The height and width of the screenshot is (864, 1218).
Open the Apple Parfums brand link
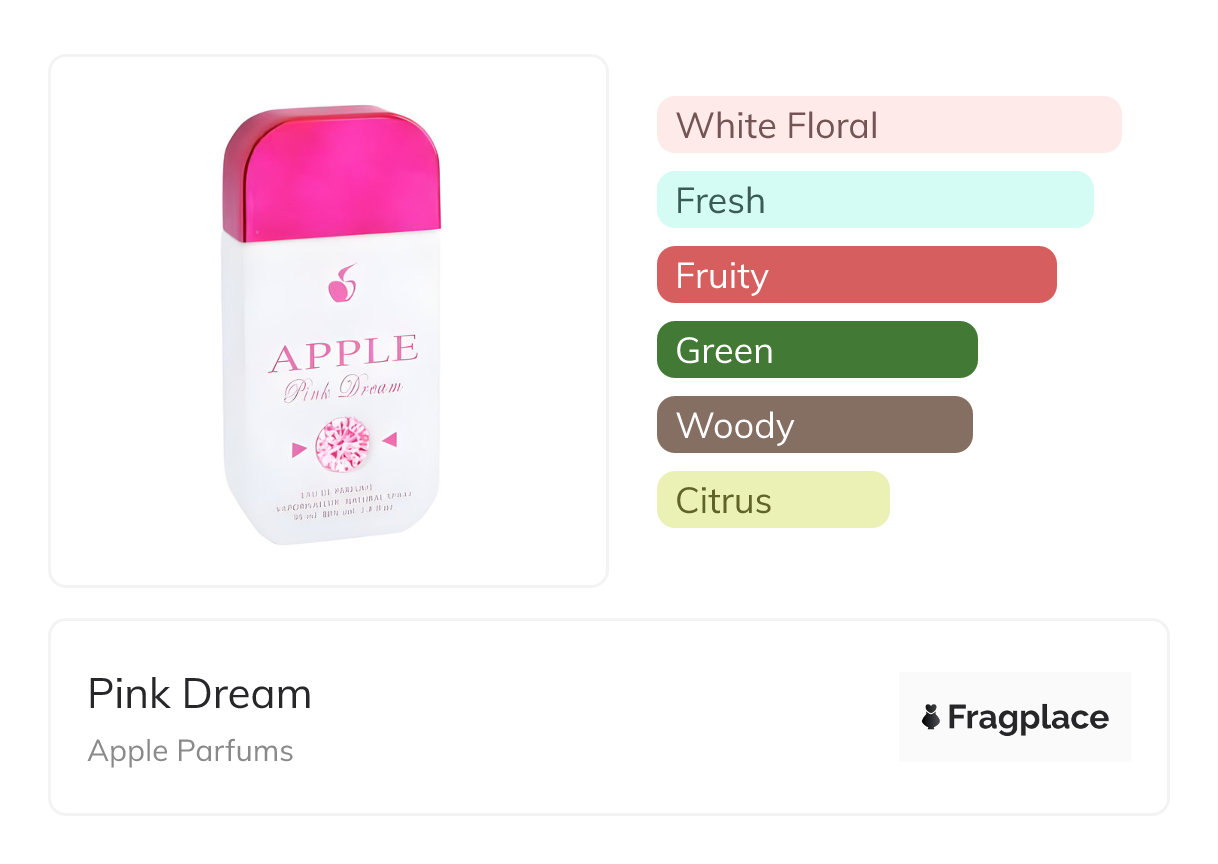coord(190,751)
